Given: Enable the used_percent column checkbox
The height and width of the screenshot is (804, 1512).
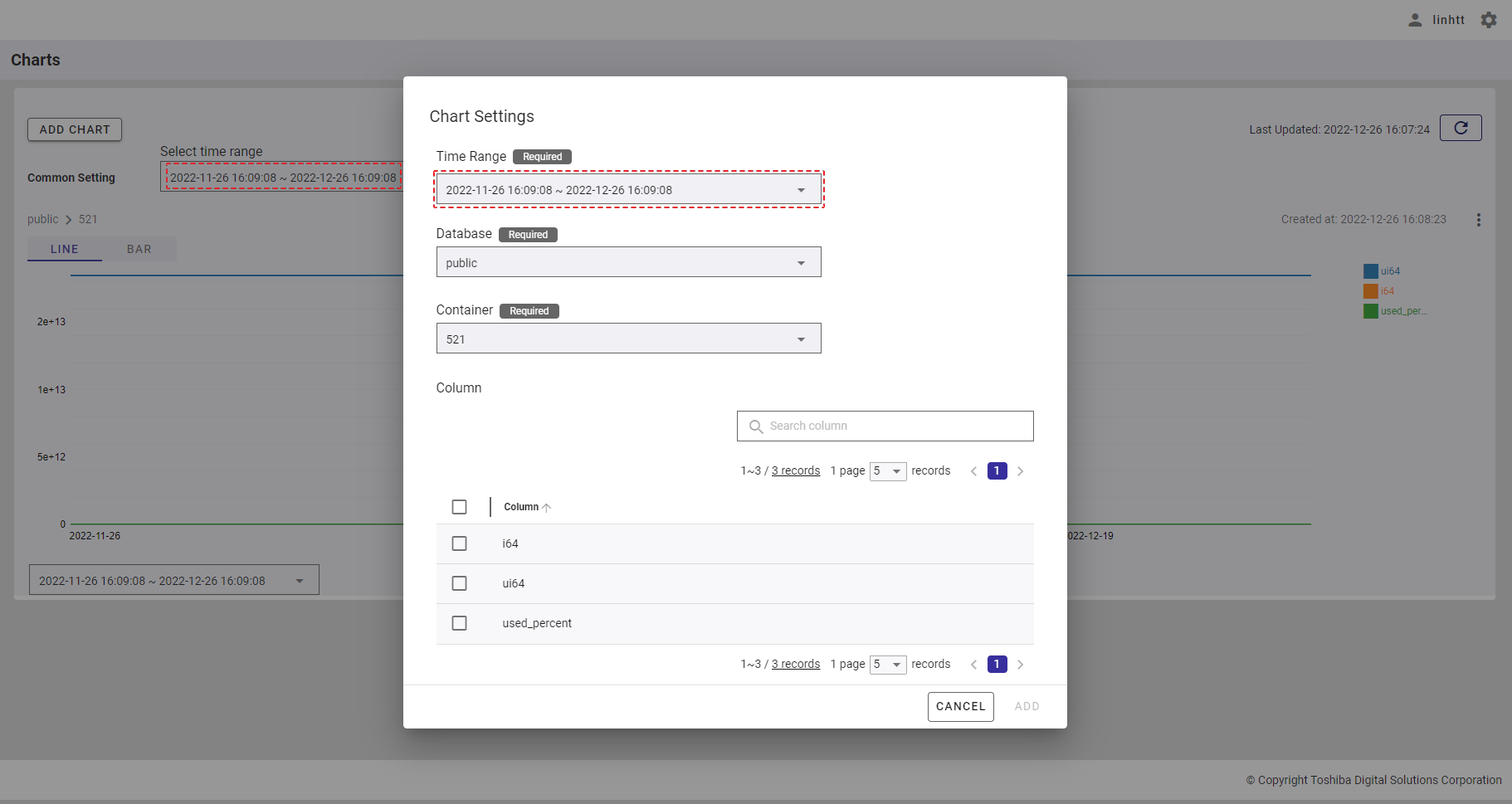Looking at the screenshot, I should click(x=459, y=623).
